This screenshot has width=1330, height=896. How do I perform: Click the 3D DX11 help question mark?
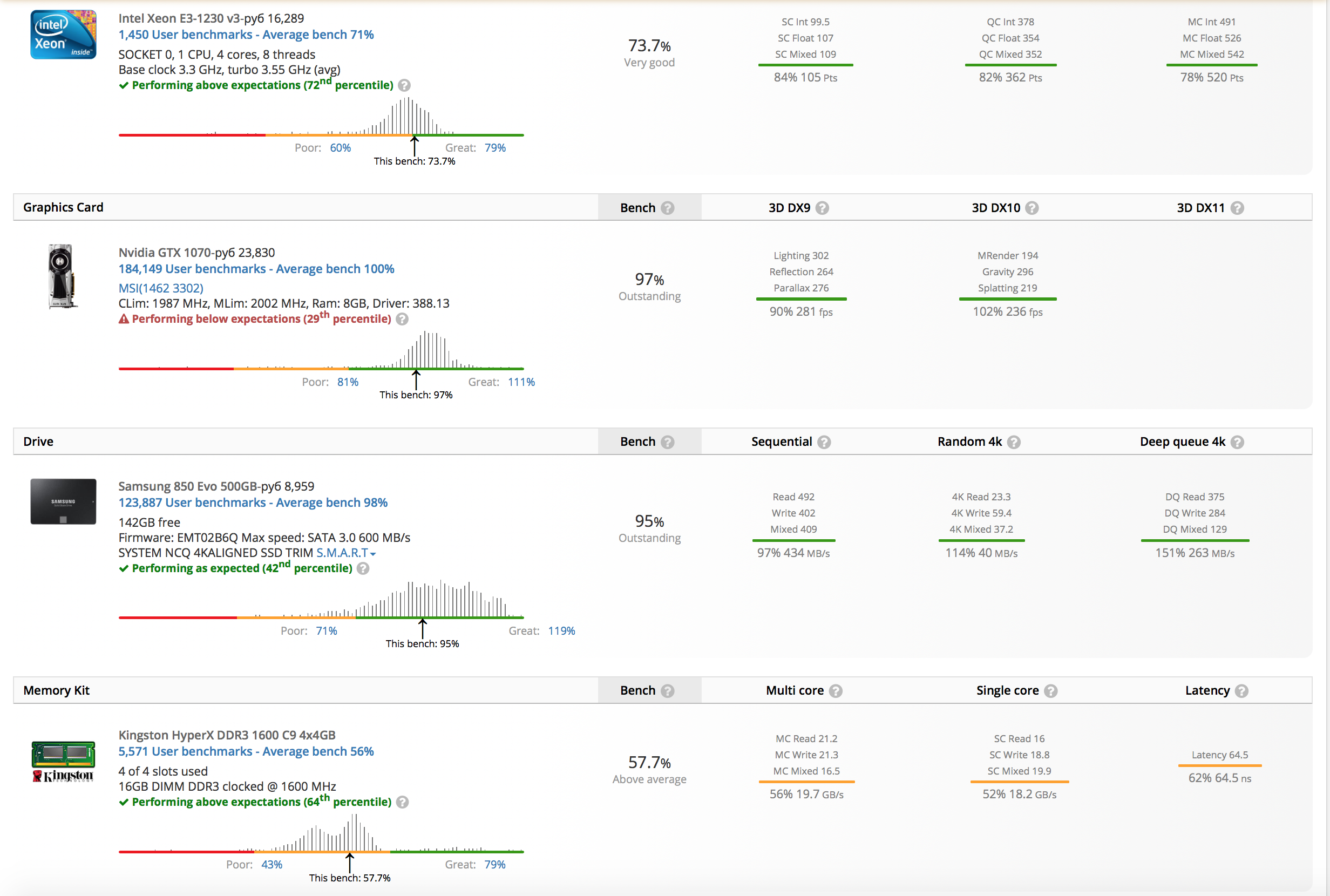coord(1238,208)
